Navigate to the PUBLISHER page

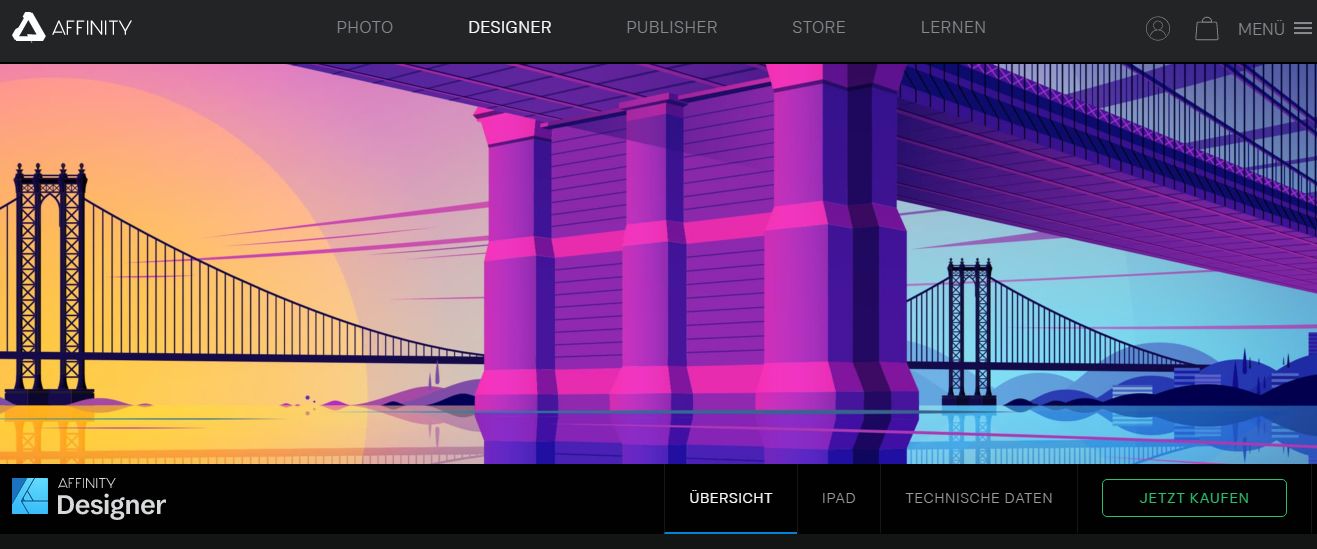(x=671, y=28)
